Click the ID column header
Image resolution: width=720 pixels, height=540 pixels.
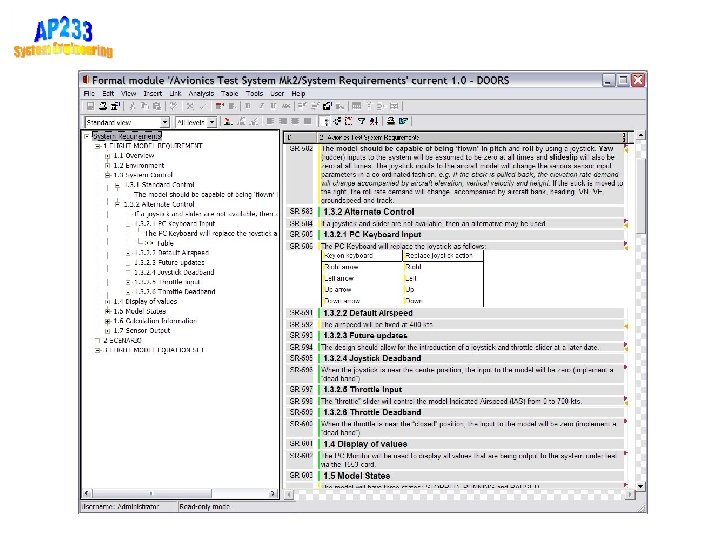tap(300, 137)
